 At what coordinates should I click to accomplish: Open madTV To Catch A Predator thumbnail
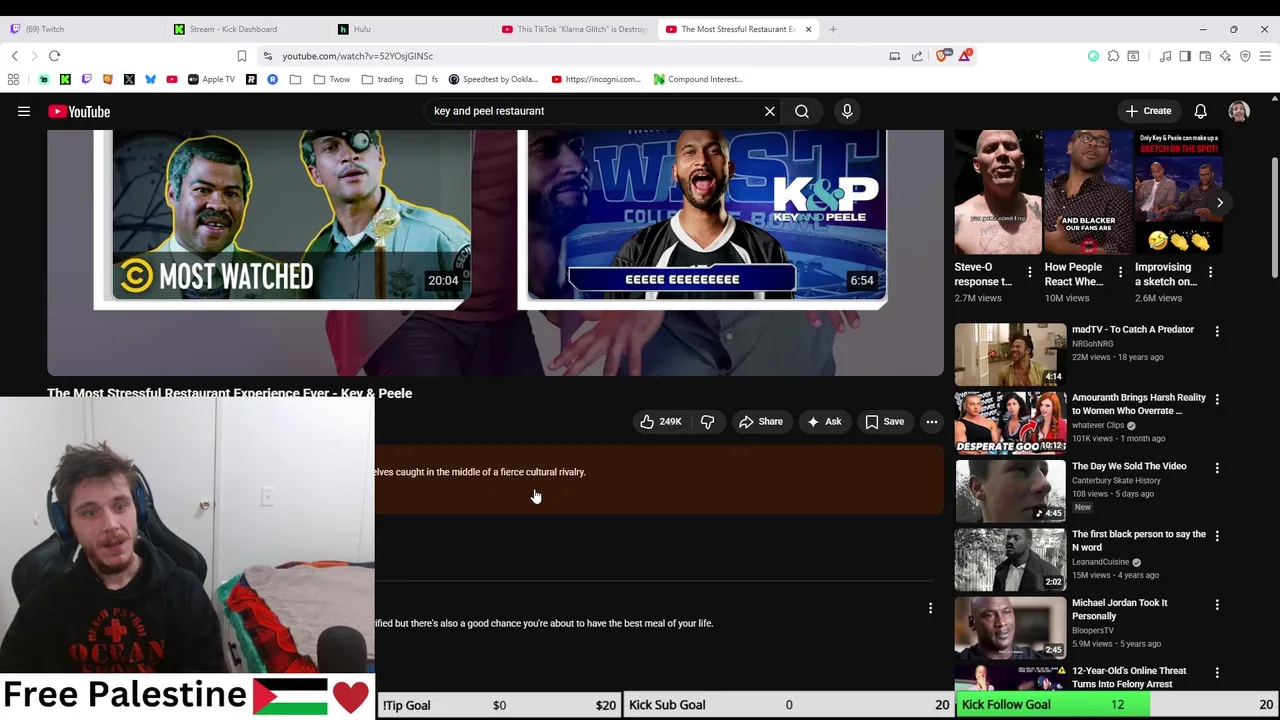1010,354
